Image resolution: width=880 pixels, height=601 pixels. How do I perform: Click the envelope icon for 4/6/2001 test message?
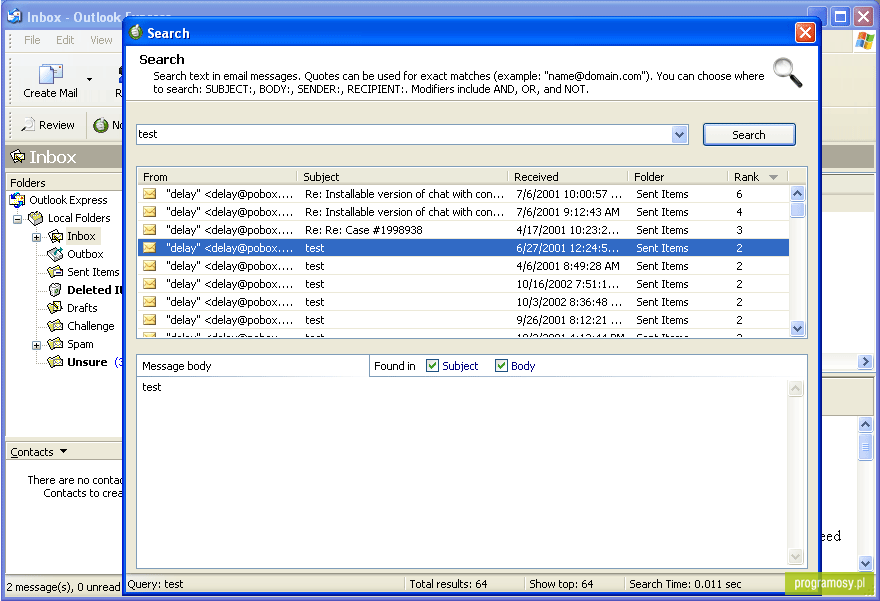[149, 265]
